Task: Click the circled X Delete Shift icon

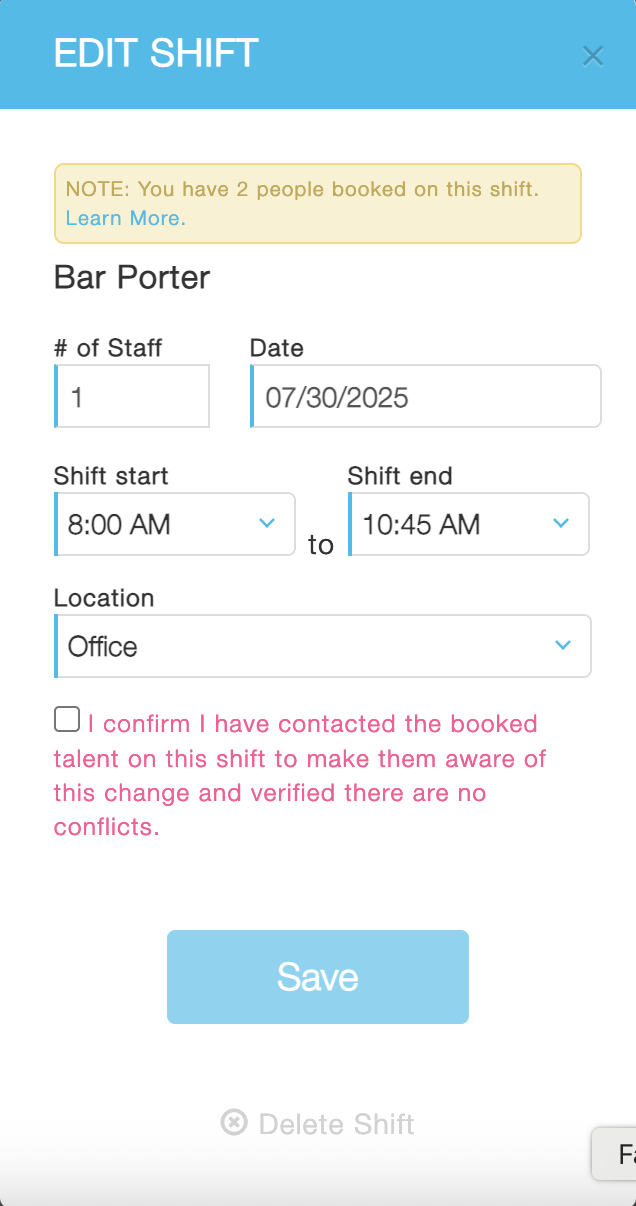Action: click(x=233, y=1123)
